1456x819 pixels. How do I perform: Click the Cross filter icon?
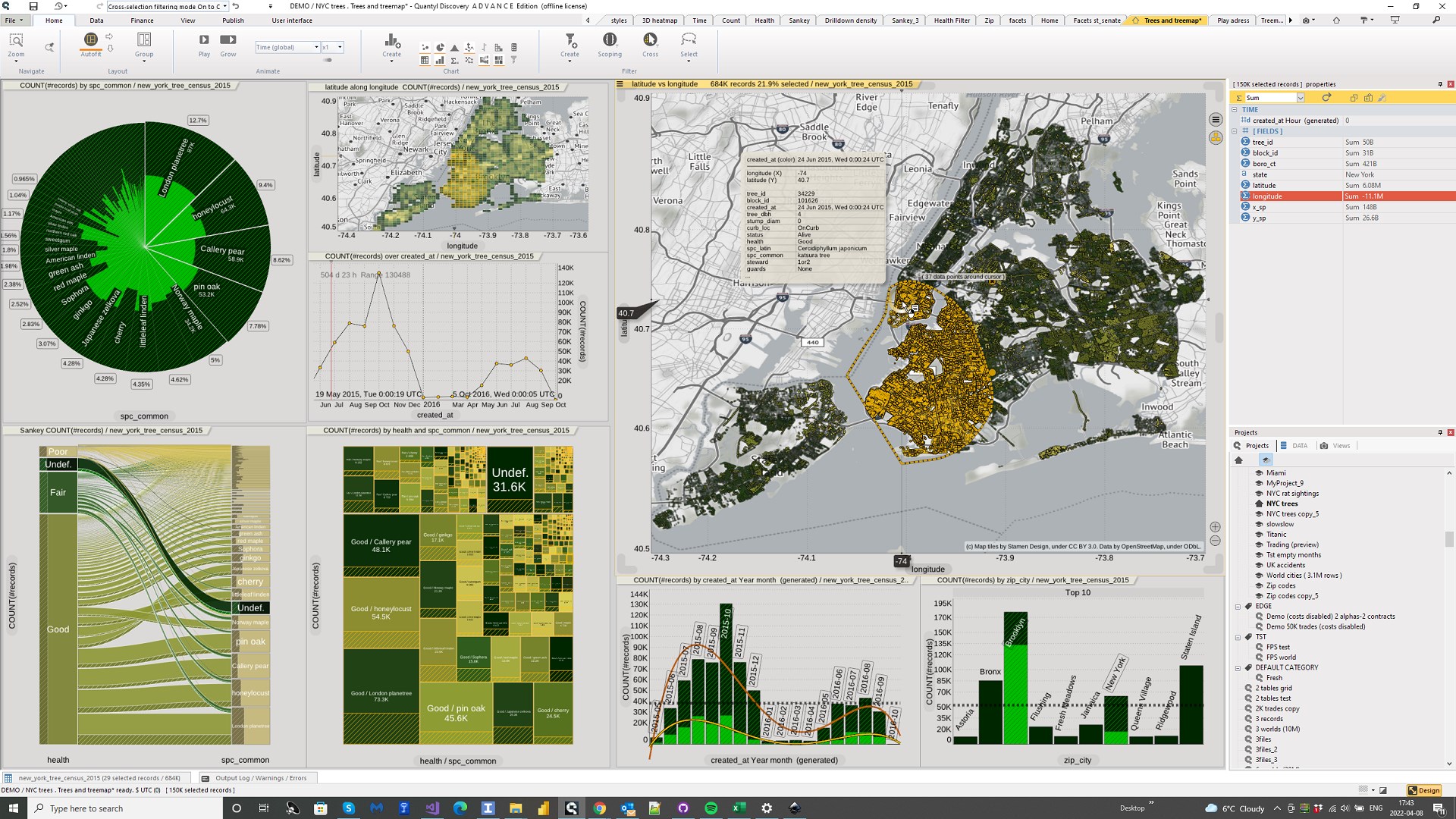(650, 39)
